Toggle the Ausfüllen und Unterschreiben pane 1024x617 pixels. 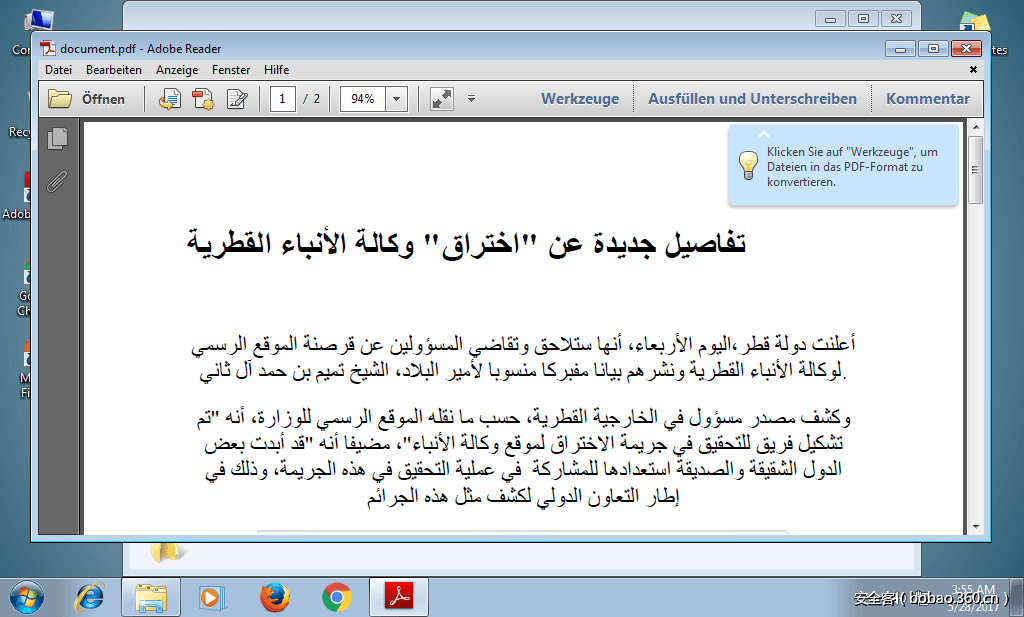click(x=753, y=98)
